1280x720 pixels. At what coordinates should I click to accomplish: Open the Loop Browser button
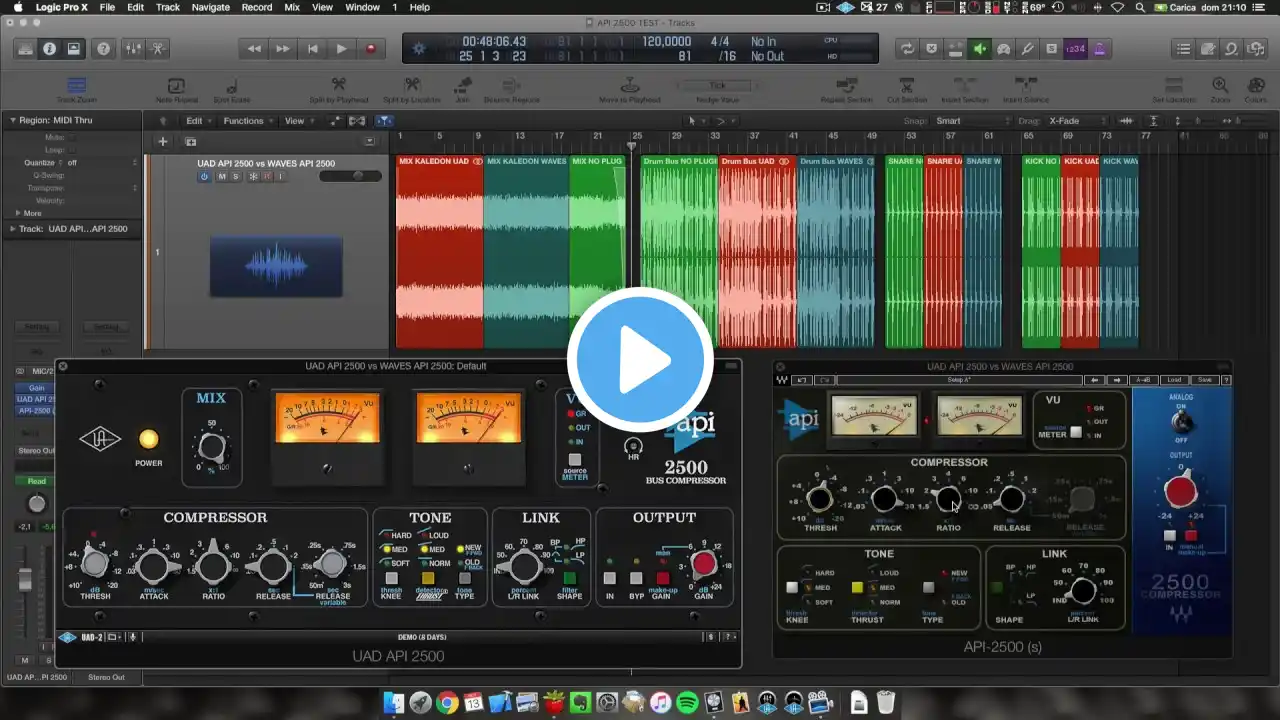(1232, 48)
